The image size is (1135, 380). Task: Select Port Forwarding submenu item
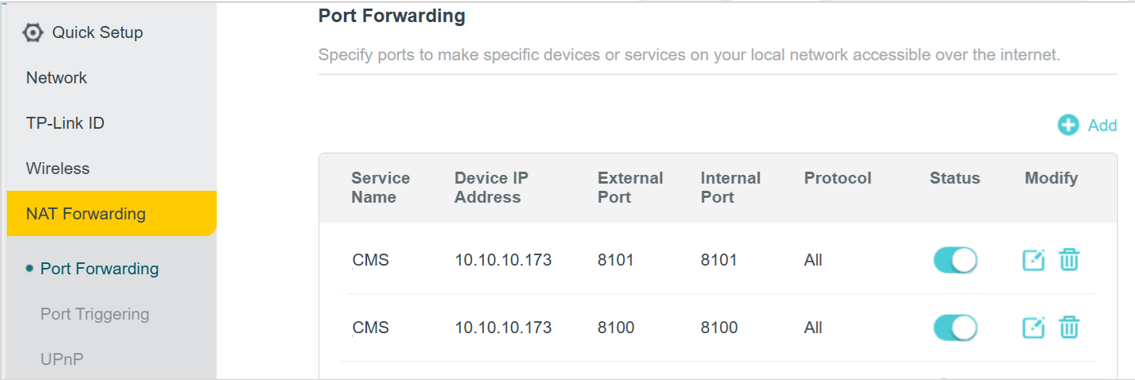coord(99,269)
